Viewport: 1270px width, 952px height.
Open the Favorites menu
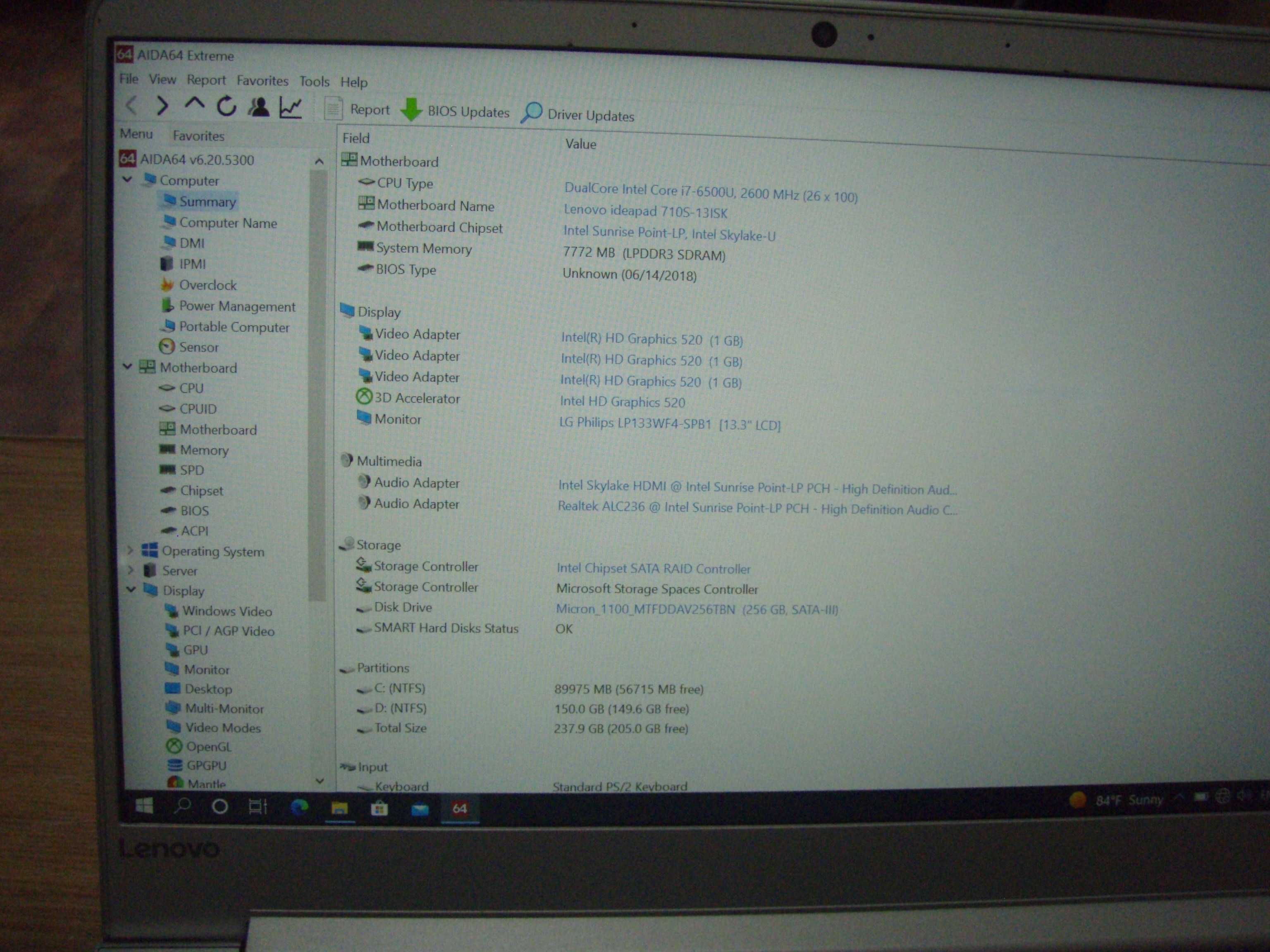tap(263, 81)
